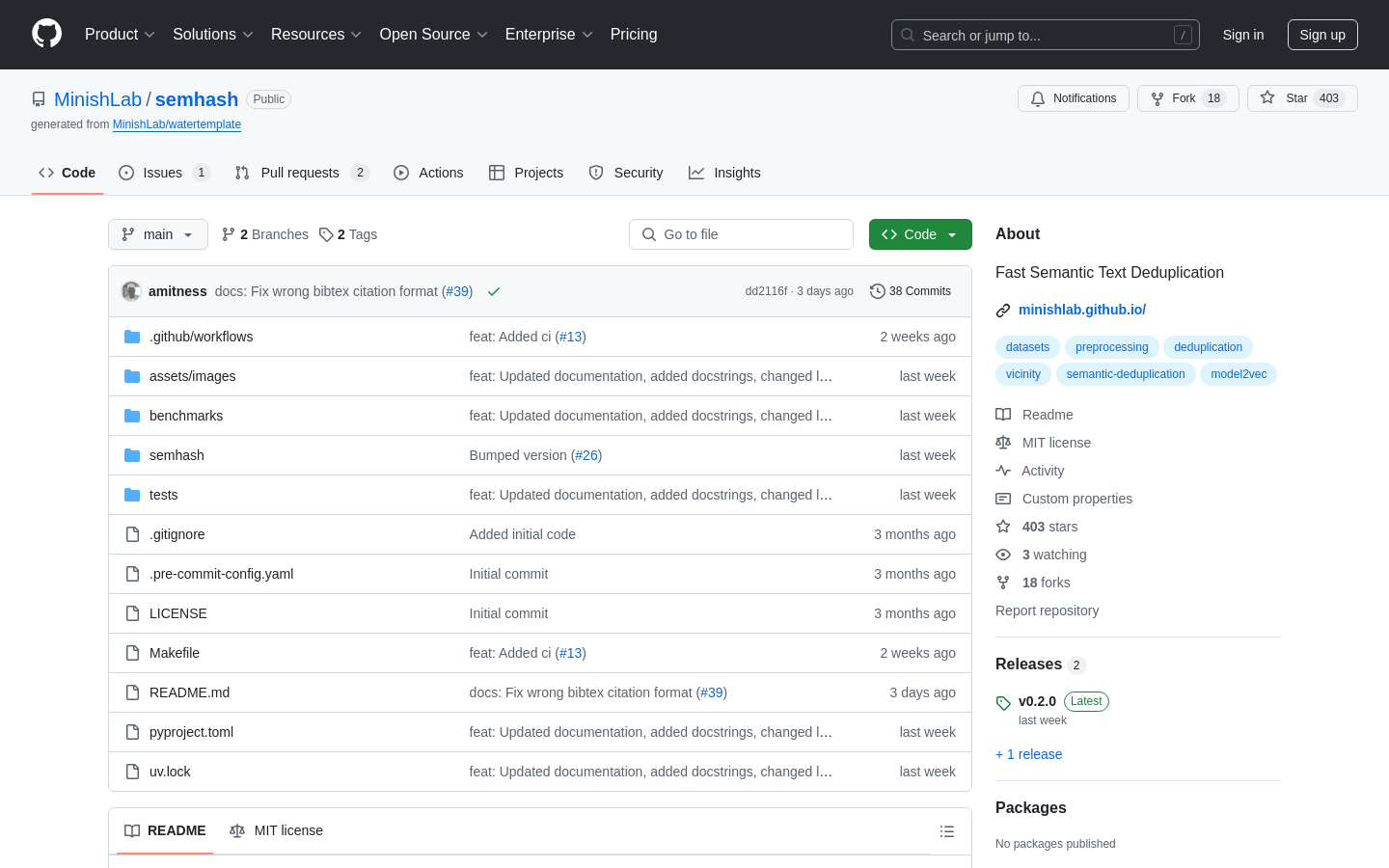The height and width of the screenshot is (868, 1389).
Task: Open the green Code dropdown button
Action: [920, 234]
